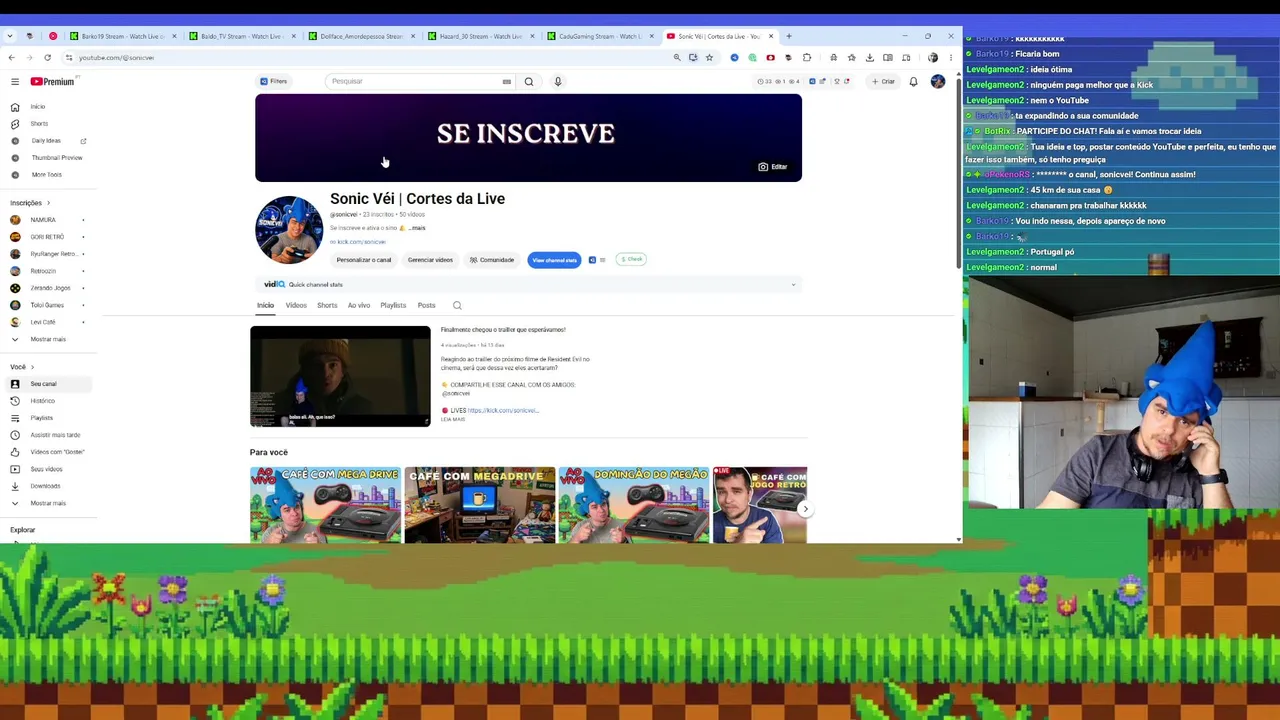The height and width of the screenshot is (720, 1280).
Task: Open the notifications bell
Action: tap(913, 81)
